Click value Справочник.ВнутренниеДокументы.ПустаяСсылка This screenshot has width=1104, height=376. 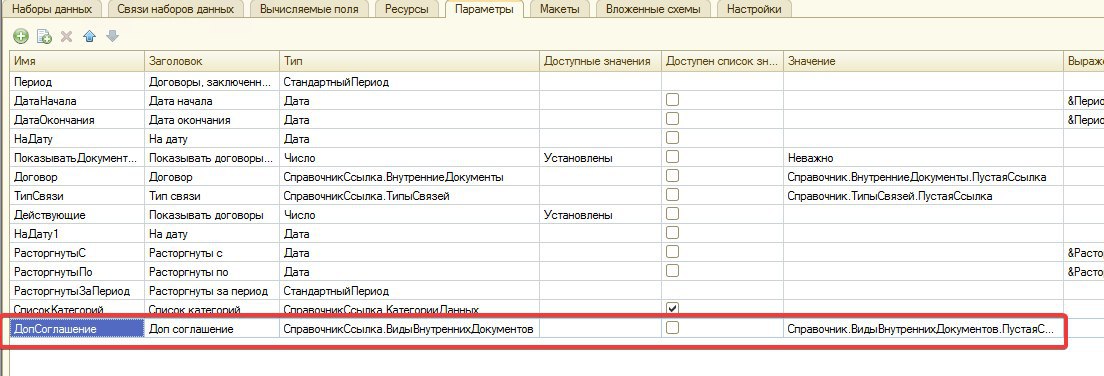tap(924, 177)
